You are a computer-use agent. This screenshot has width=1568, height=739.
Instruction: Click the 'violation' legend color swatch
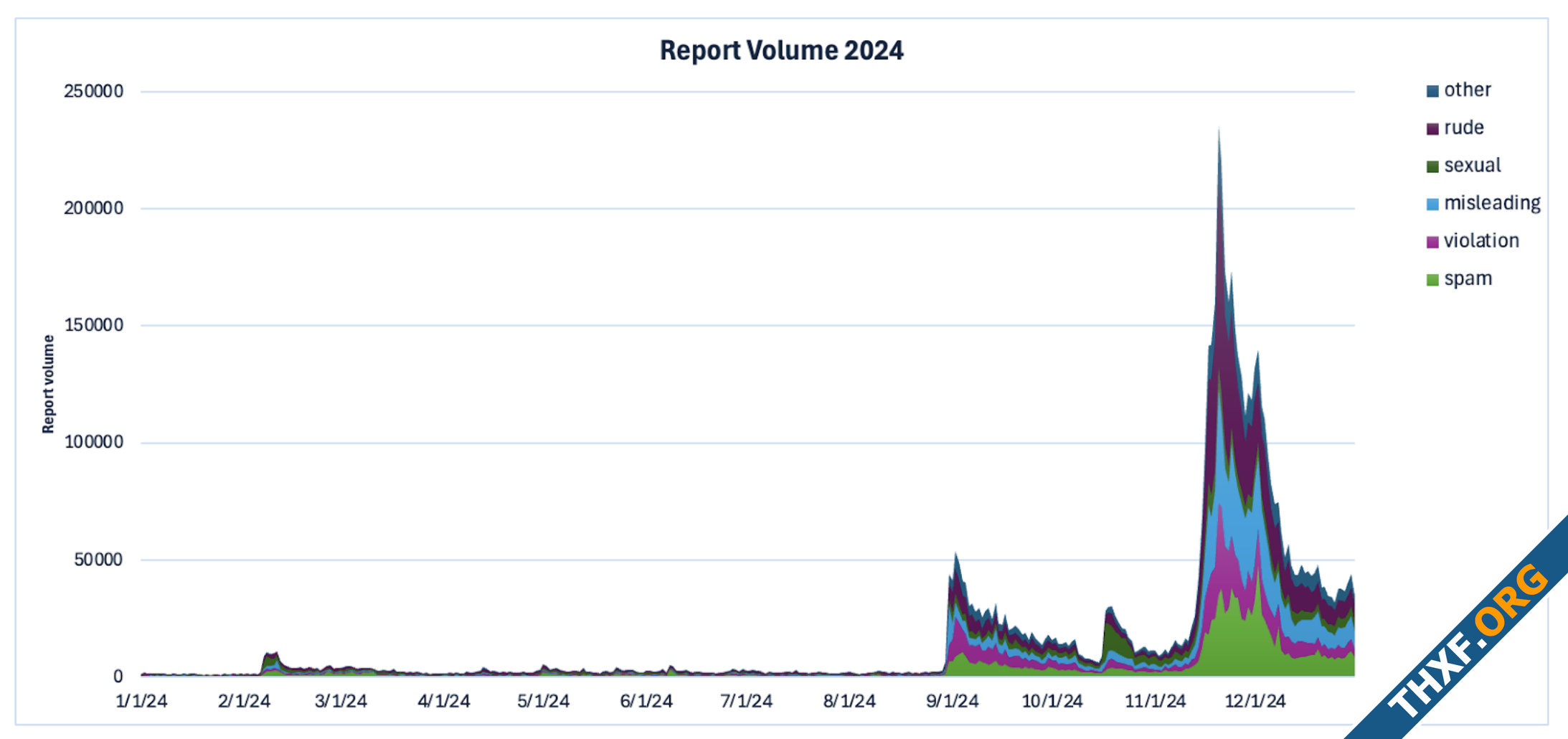click(x=1432, y=242)
